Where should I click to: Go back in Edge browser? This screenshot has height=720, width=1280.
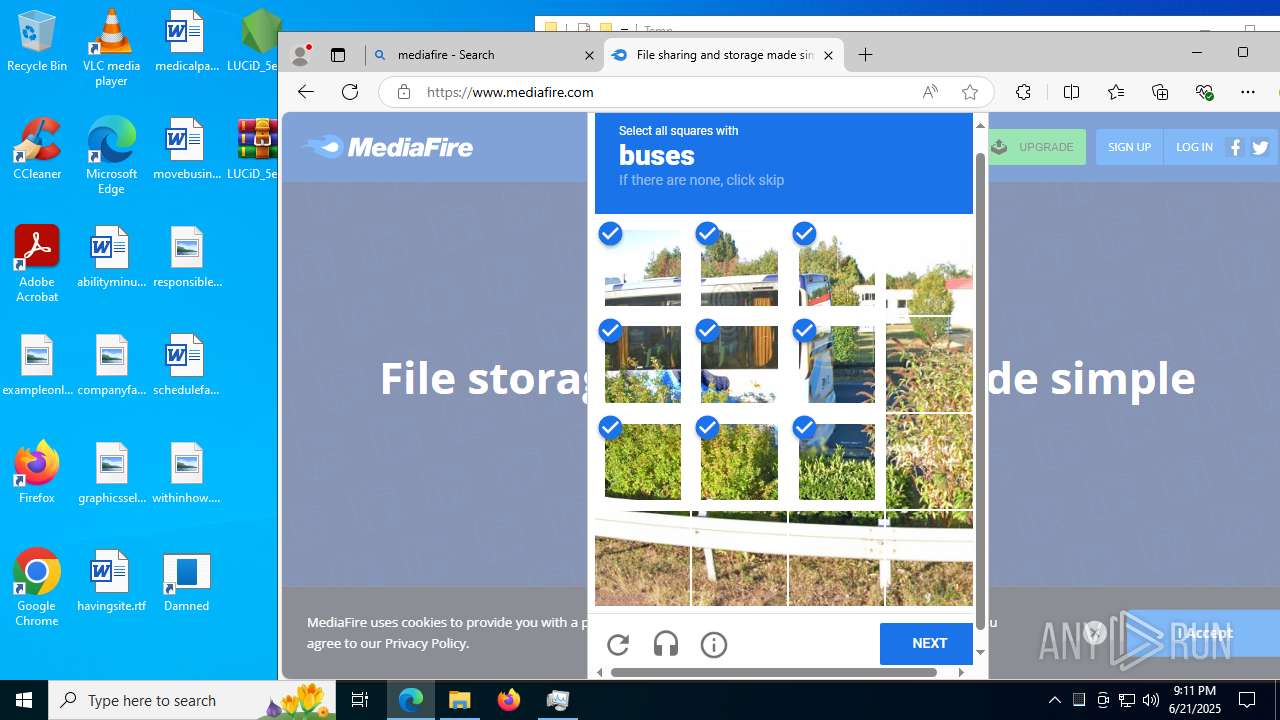[x=306, y=92]
